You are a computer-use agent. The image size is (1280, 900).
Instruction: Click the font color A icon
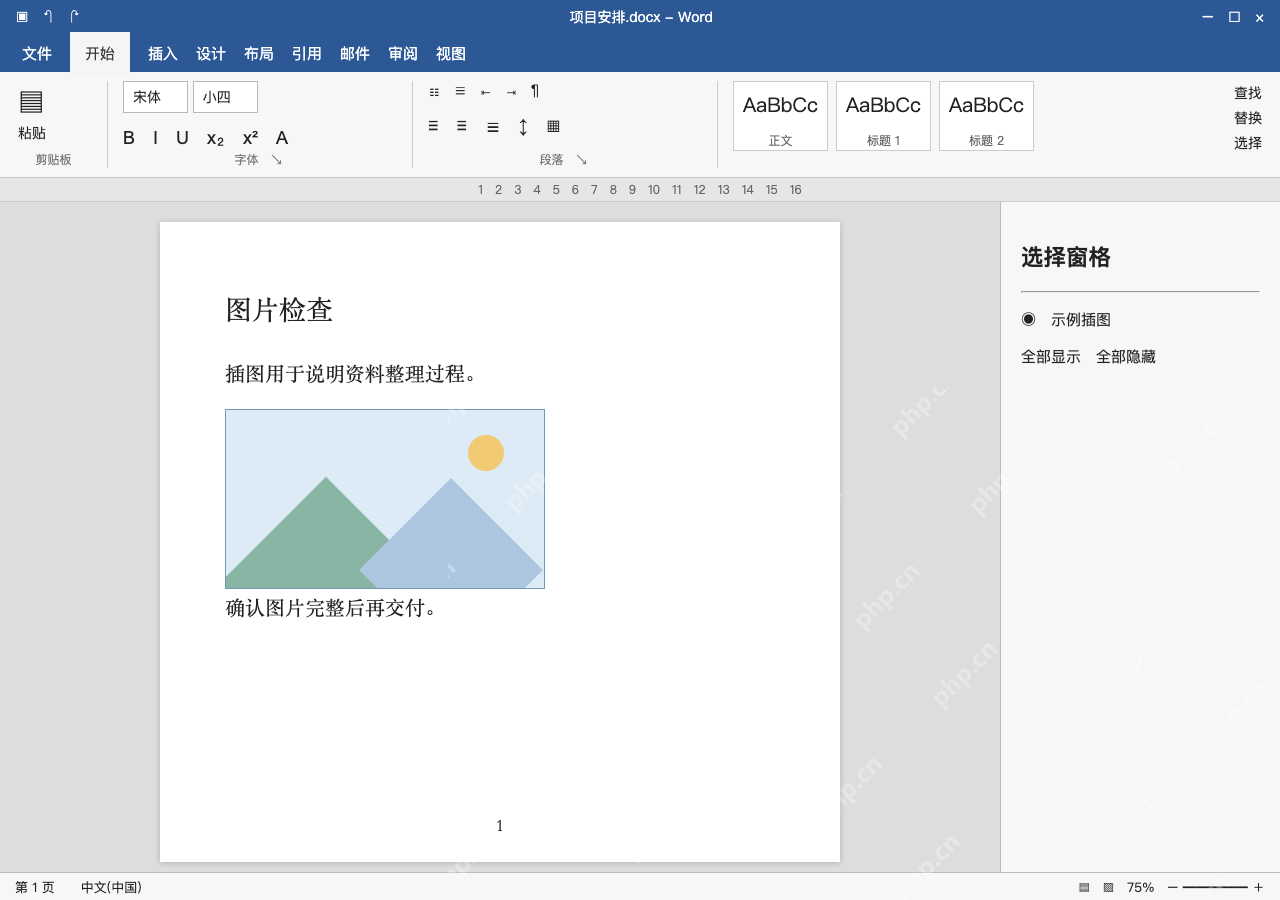tap(282, 138)
